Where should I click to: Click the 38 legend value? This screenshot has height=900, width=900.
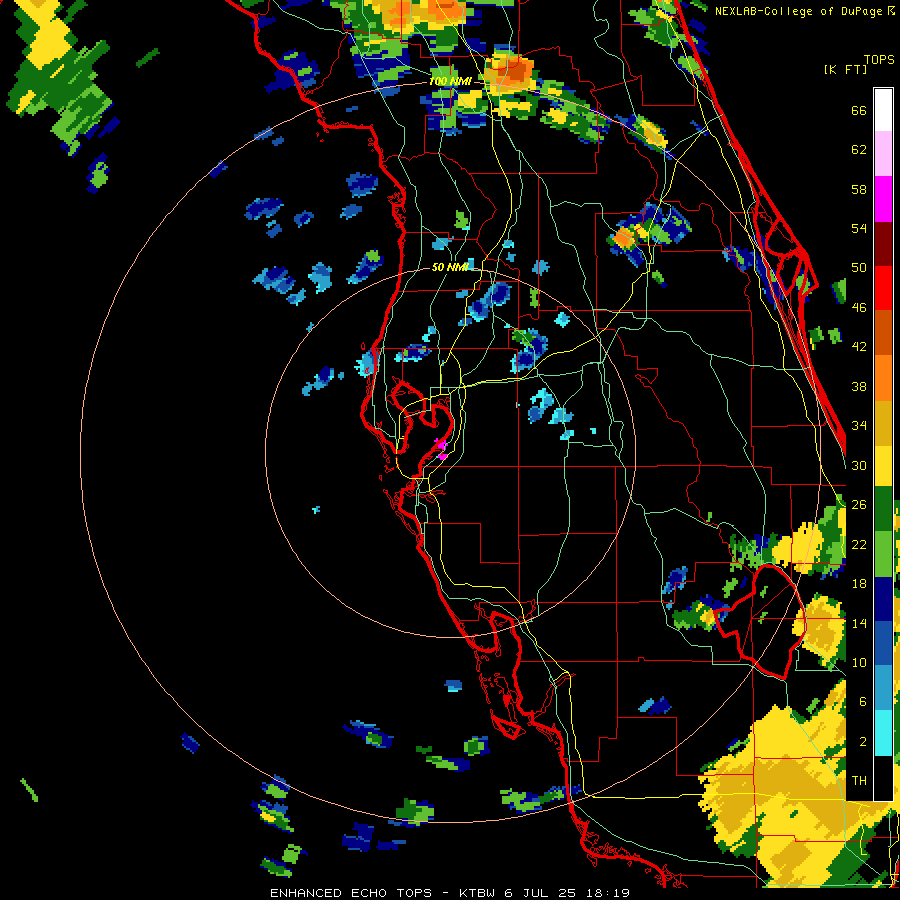tap(859, 386)
